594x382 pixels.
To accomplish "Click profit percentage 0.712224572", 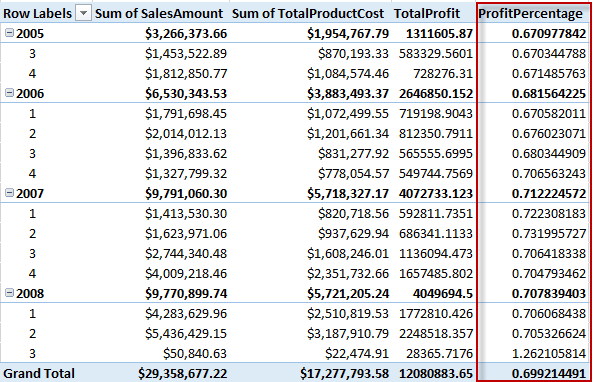I will pos(549,194).
